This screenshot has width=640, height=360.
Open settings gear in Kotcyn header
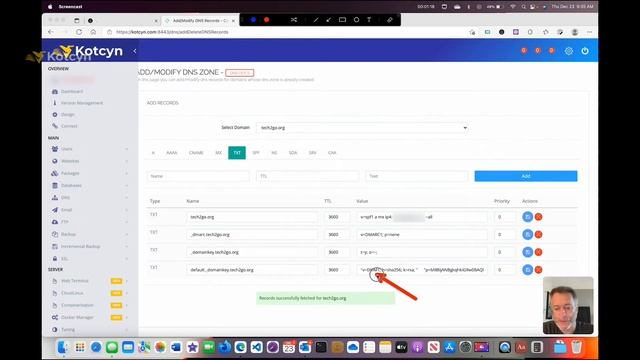pyautogui.click(x=569, y=51)
